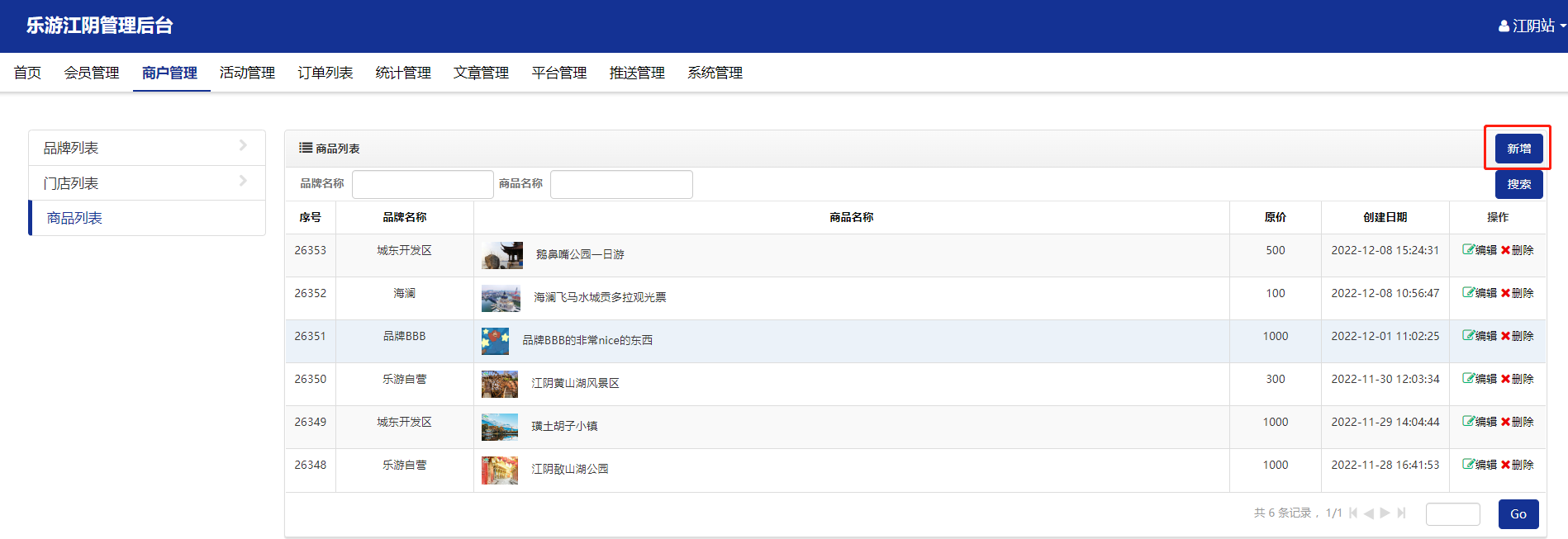Open the 江阴站 user dropdown
Screen dimensions: 1568x539
click(x=1532, y=26)
